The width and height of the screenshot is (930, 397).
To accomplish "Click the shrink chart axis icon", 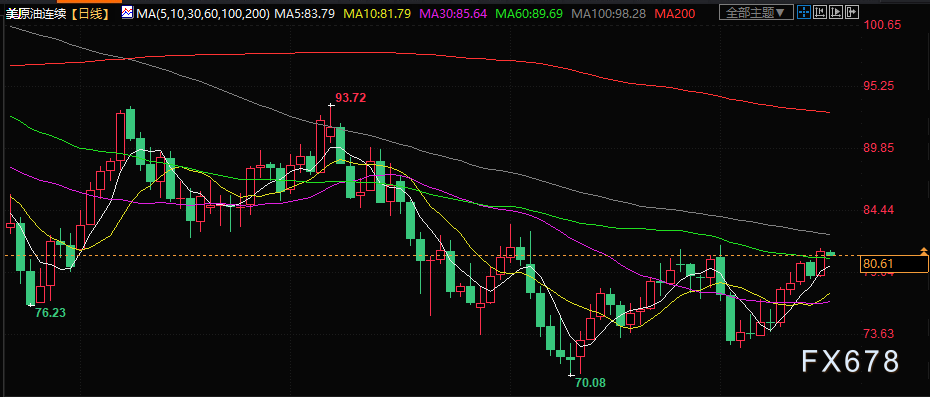I will pos(820,12).
